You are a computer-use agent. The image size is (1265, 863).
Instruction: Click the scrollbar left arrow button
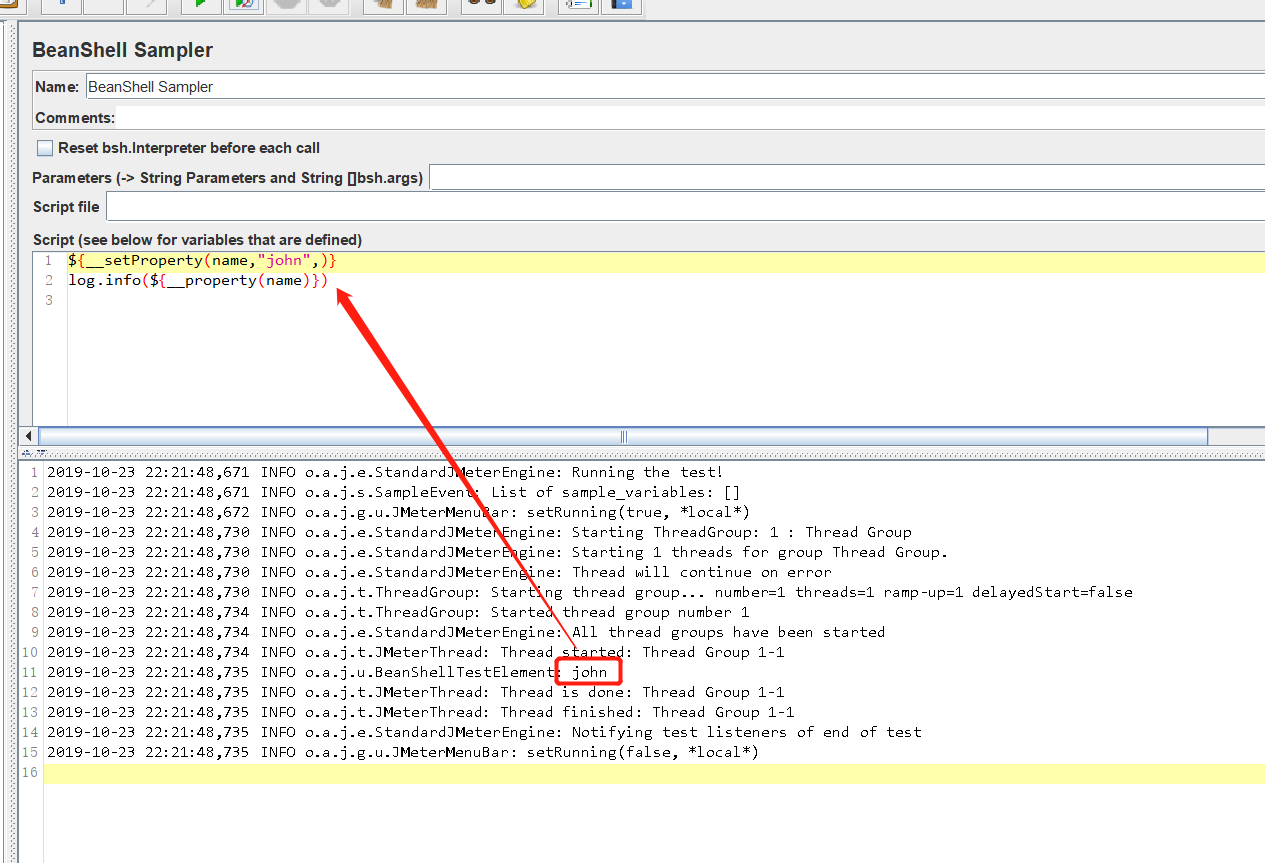click(28, 437)
